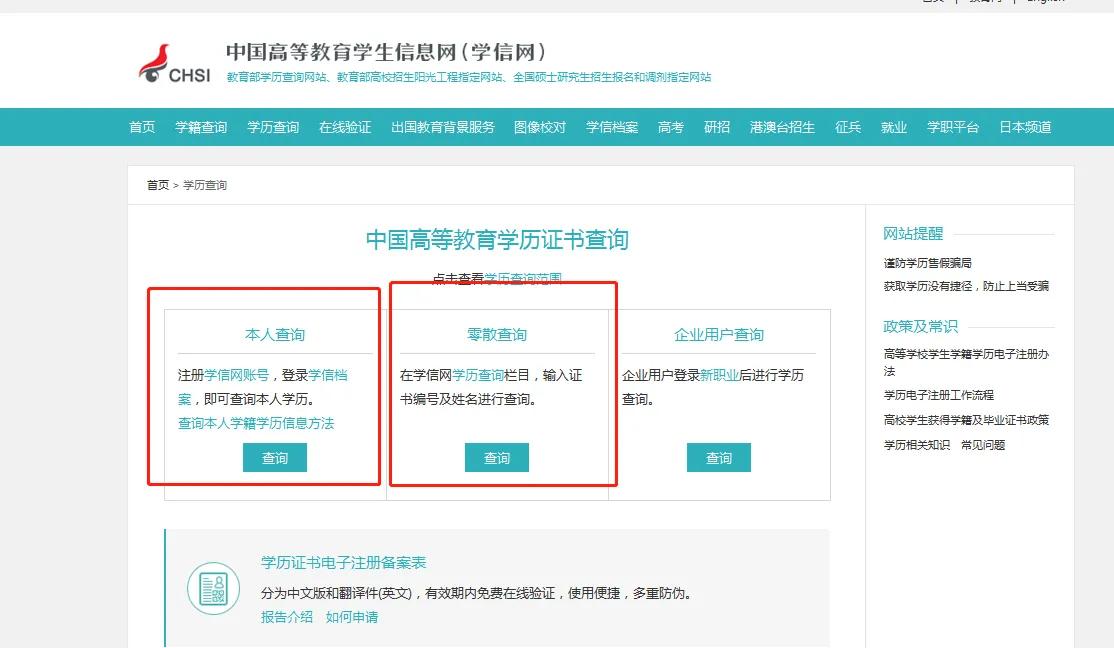Click 查询 button under 企业用户查询
Viewport: 1114px width, 648px height.
(x=718, y=458)
